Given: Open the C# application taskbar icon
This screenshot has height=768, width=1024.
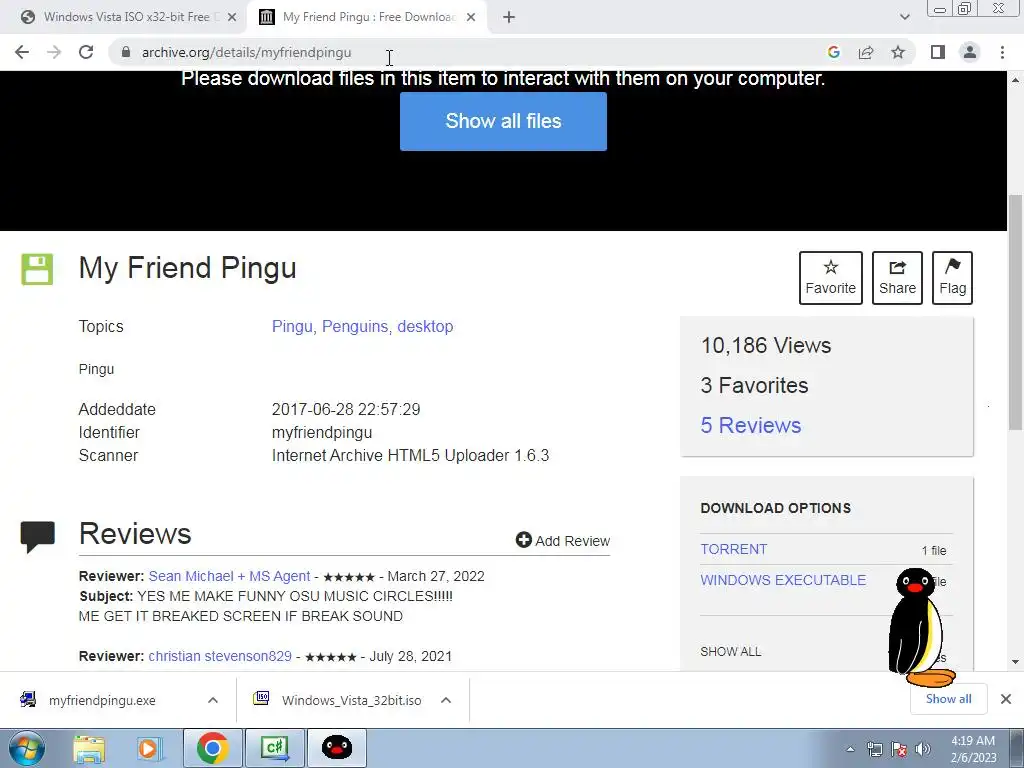Looking at the screenshot, I should coord(275,748).
